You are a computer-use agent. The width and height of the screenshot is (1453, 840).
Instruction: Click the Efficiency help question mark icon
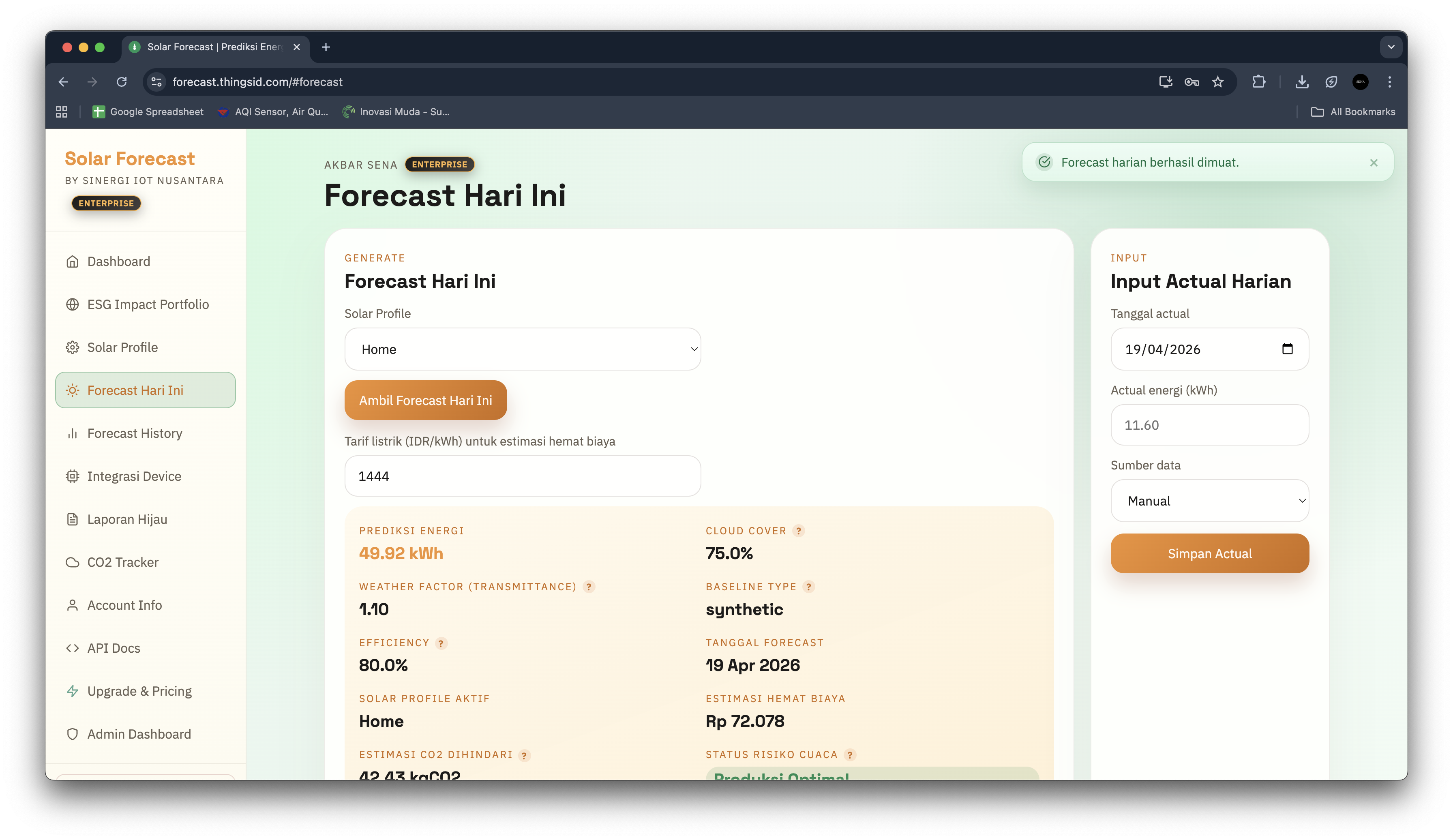(441, 643)
